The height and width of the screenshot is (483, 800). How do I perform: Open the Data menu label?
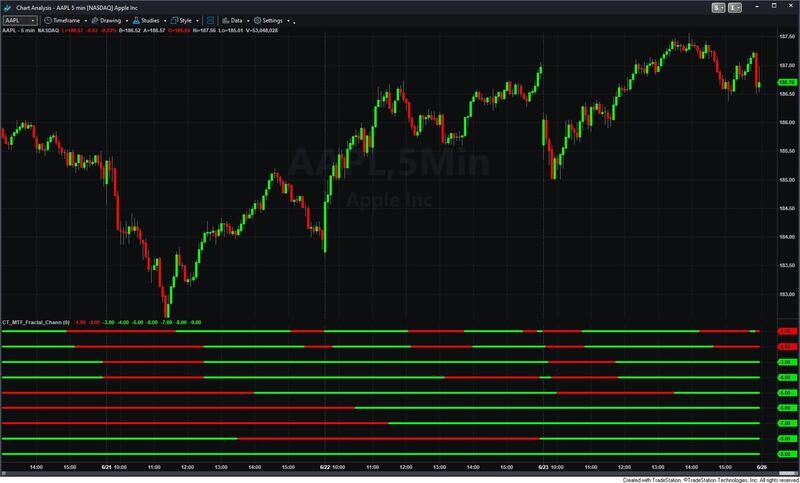pos(236,20)
